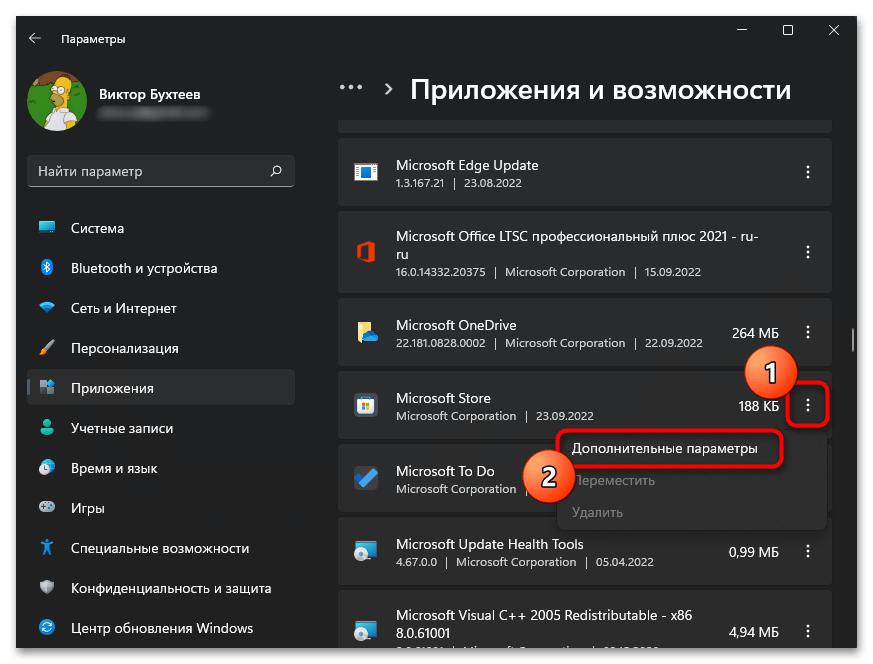Click the search magnifier icon
The height and width of the screenshot is (664, 873).
[x=276, y=171]
